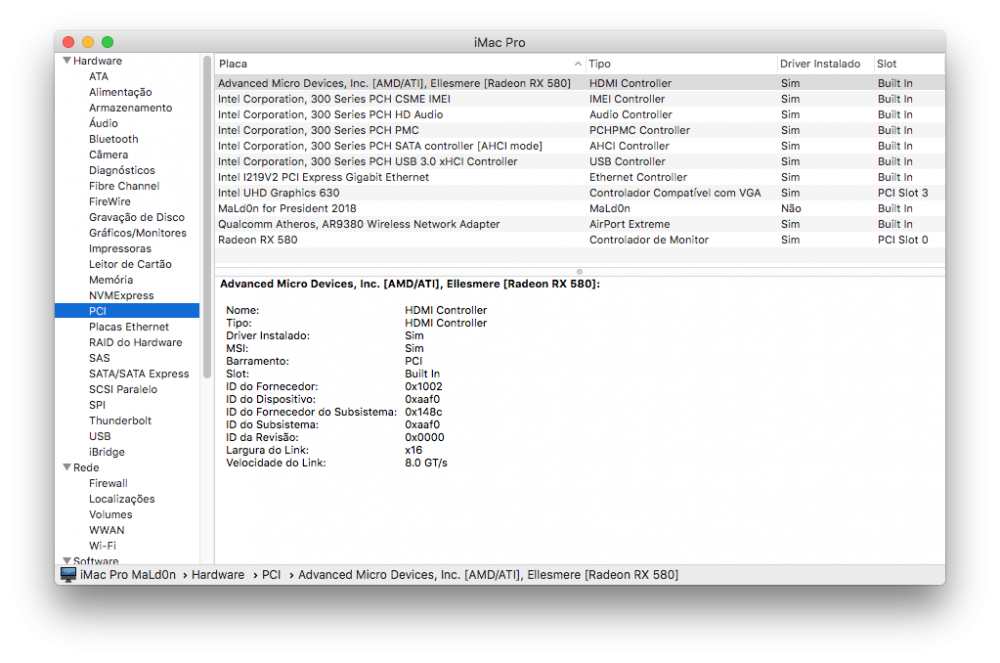Click the sidebar vertical scrollbar
Viewport: 1000px width, 663px height.
[x=207, y=217]
